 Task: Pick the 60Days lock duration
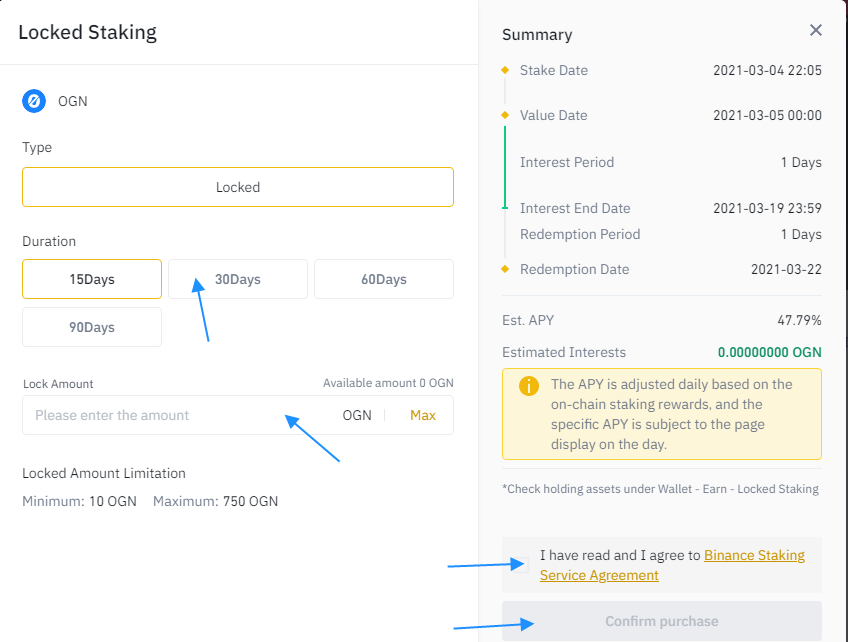tap(384, 279)
